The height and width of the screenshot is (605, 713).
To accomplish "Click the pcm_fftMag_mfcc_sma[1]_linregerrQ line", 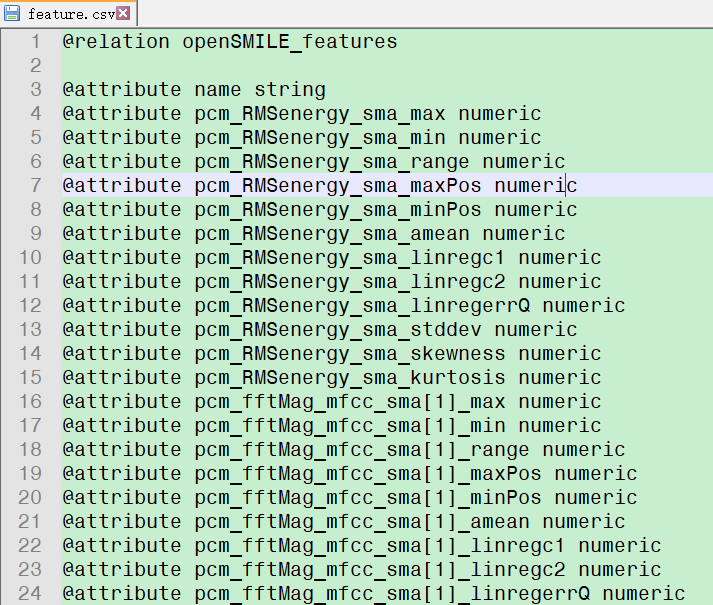I will [x=374, y=594].
